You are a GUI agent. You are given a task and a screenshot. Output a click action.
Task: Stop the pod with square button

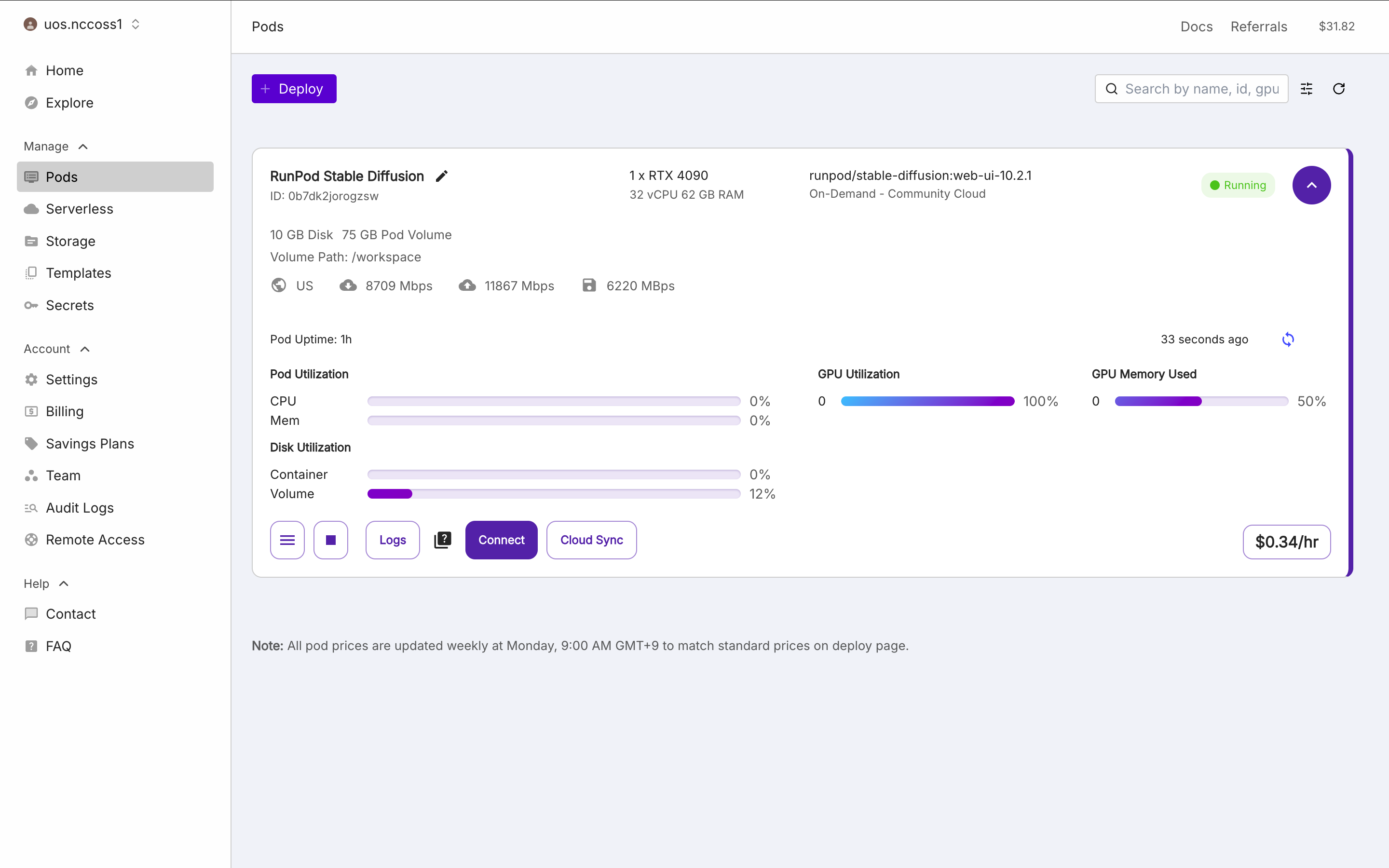[x=330, y=540]
